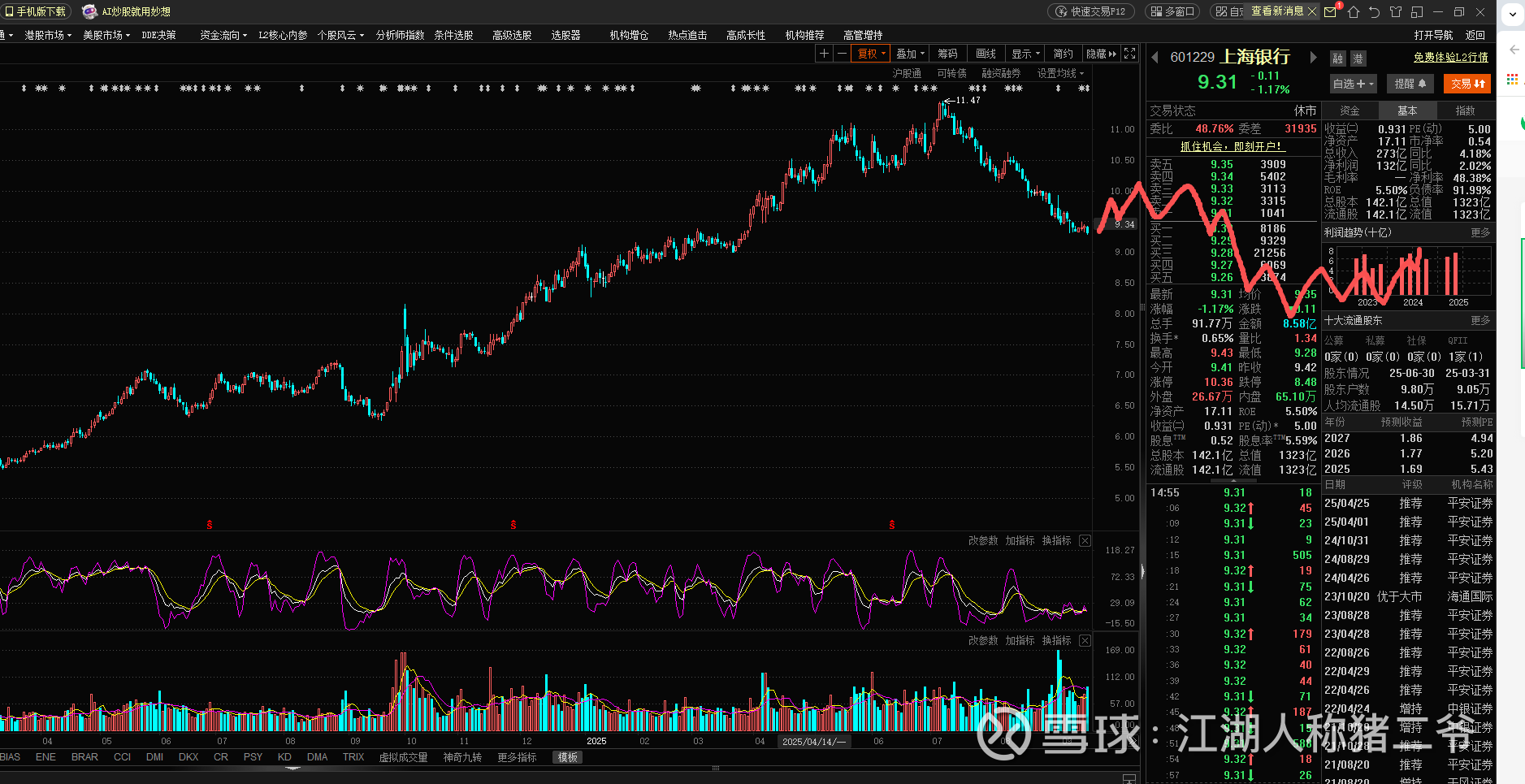Open the 抓住机会，即刻开户 link
This screenshot has height=784, width=1525.
1232,146
